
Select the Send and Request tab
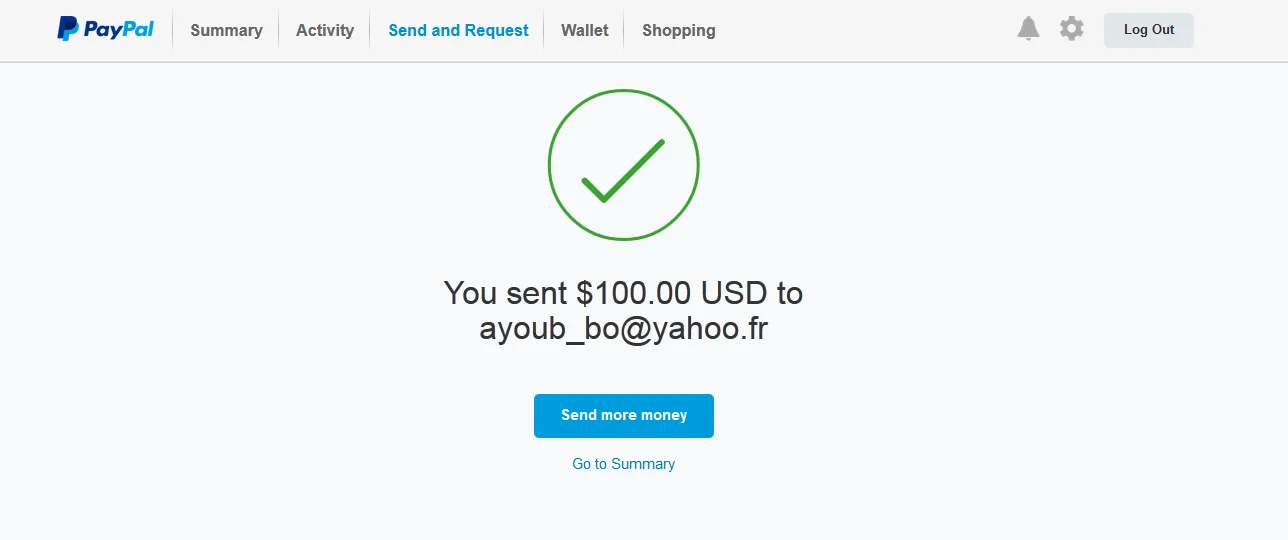(x=458, y=30)
